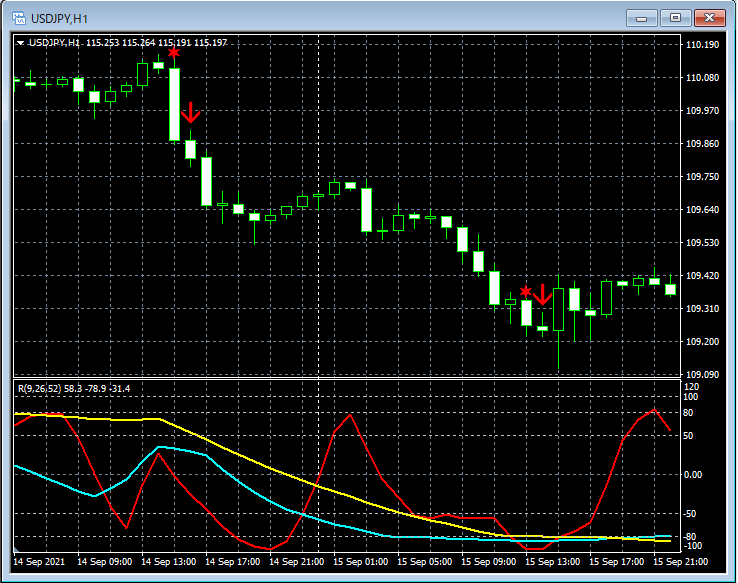
Task: Click the 15 Sep 01:00 time axis label
Action: coord(361,562)
